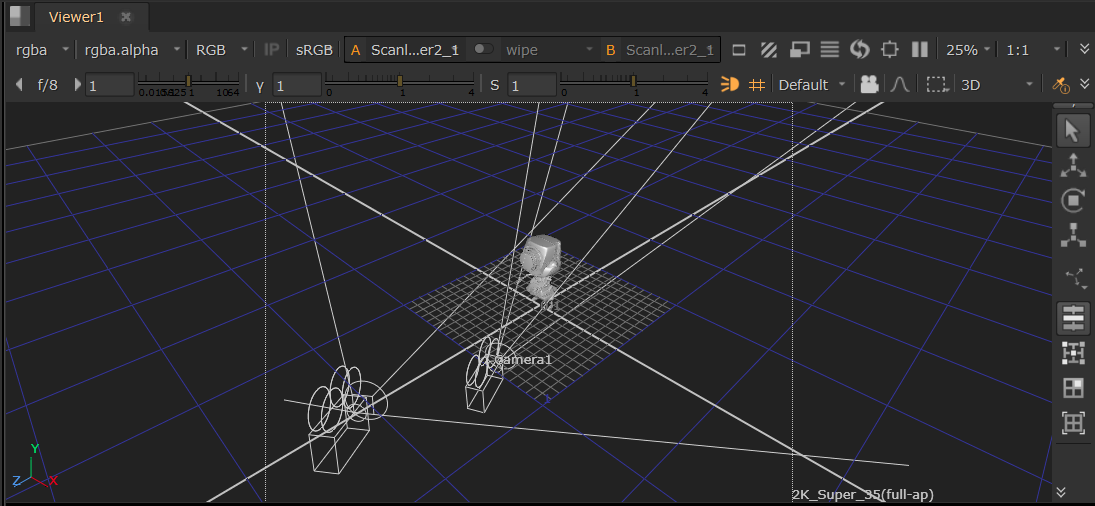Select the arrow Select tool

pyautogui.click(x=1073, y=131)
